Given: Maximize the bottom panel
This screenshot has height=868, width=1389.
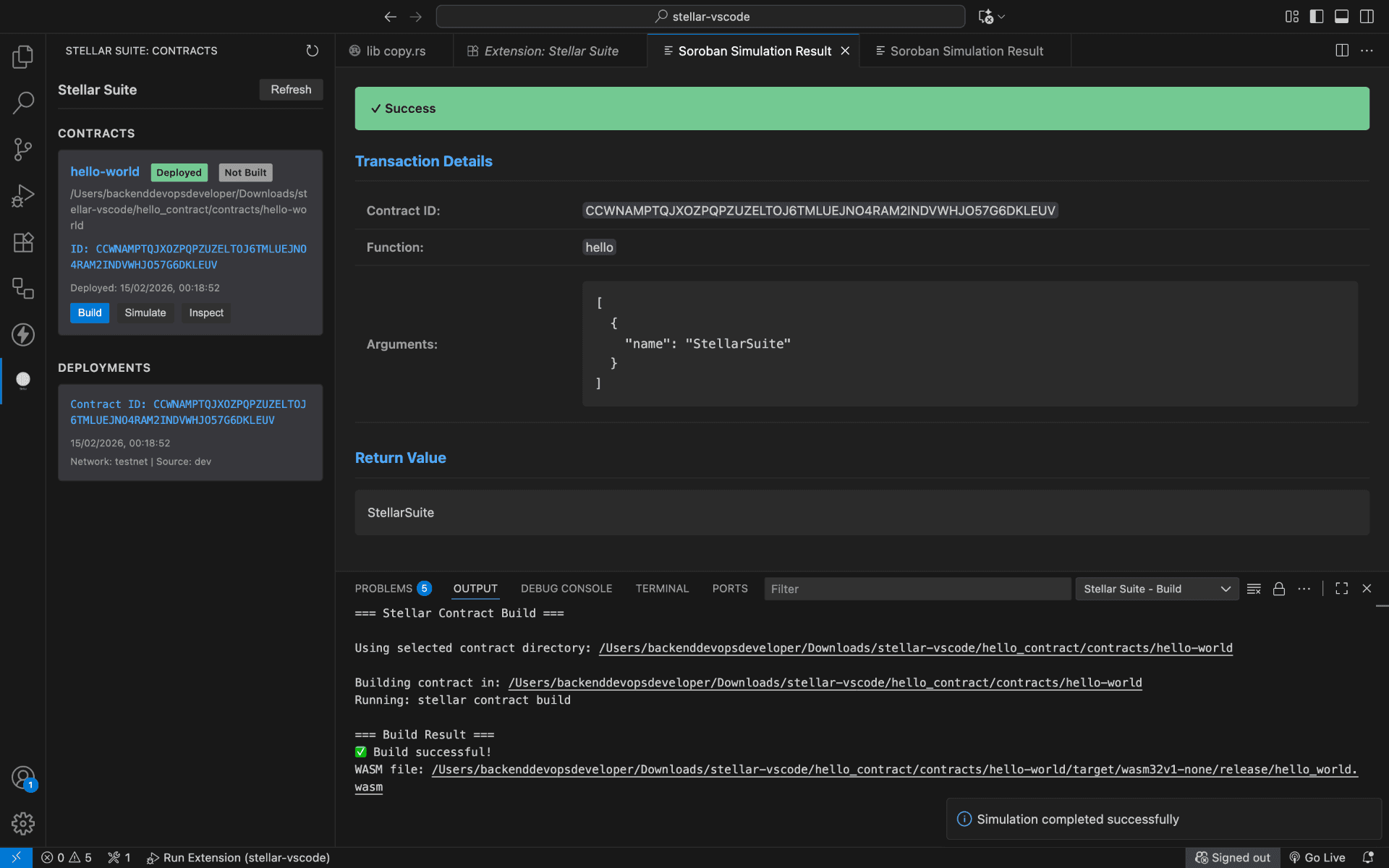Looking at the screenshot, I should click(x=1341, y=588).
